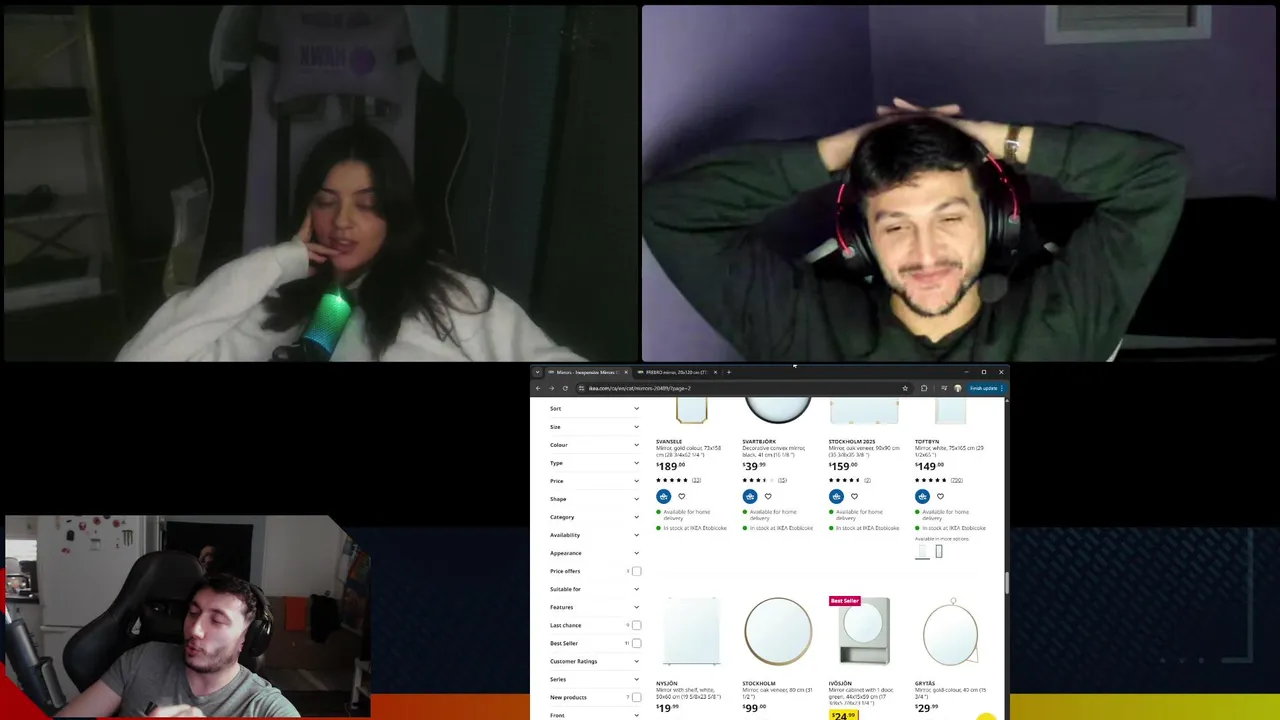Open the SVARTBJÖRK product link
Image resolution: width=1280 pixels, height=720 pixels.
pyautogui.click(x=759, y=441)
